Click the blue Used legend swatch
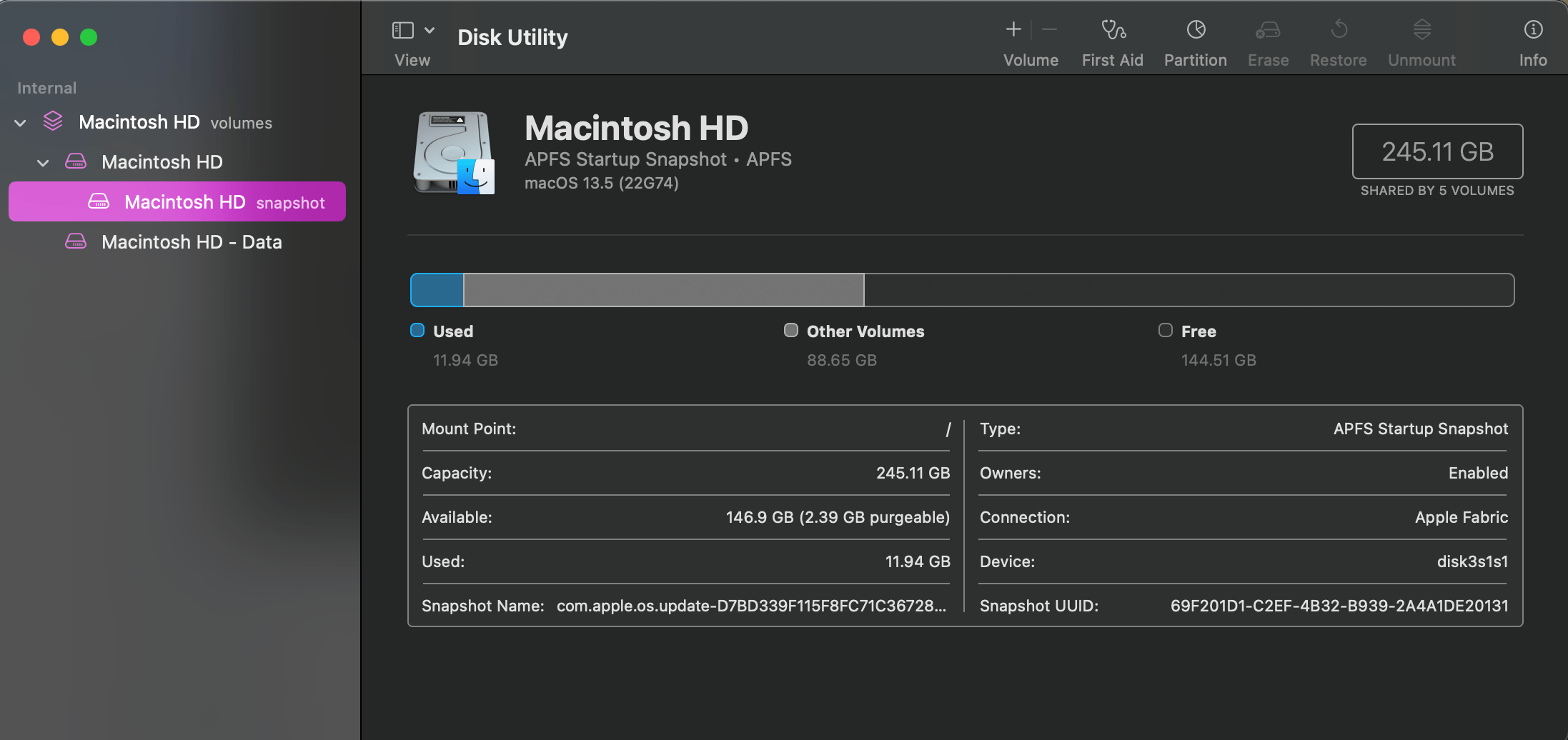Screen dimensions: 1568x740 click(x=417, y=330)
